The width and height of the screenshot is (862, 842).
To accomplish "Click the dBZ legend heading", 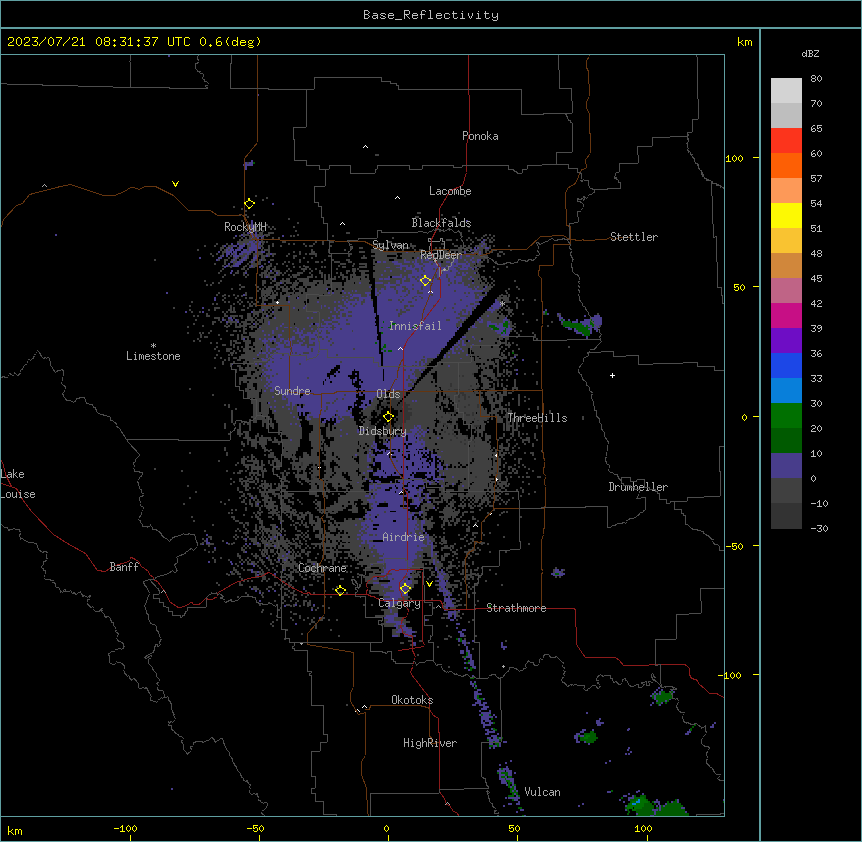I will [810, 53].
